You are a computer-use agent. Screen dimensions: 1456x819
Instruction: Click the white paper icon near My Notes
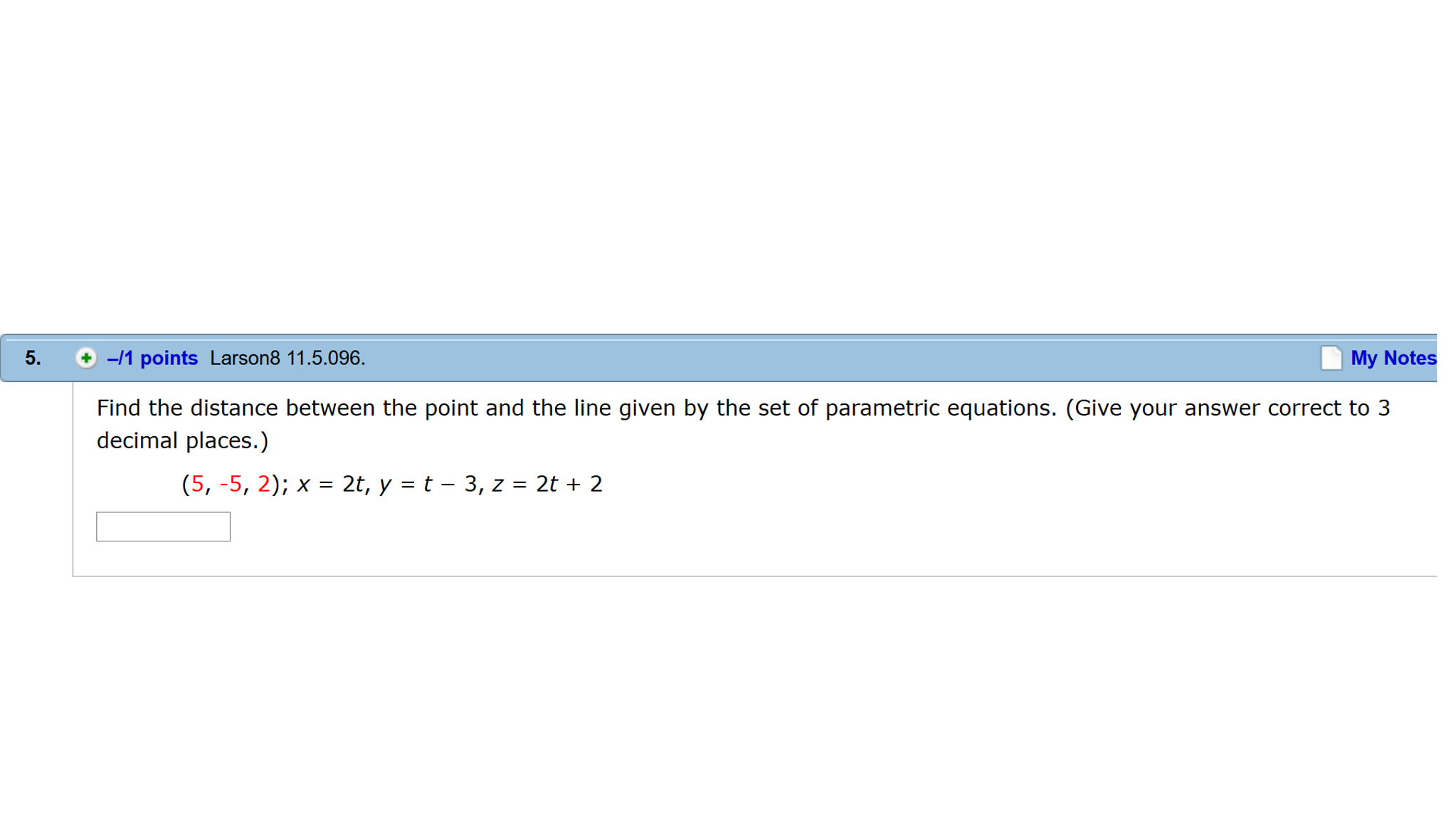[x=1331, y=358]
